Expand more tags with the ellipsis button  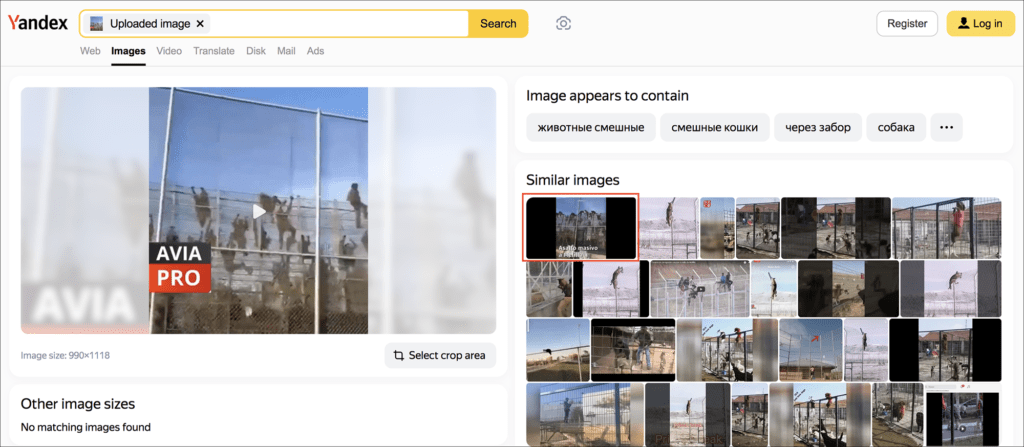[947, 127]
